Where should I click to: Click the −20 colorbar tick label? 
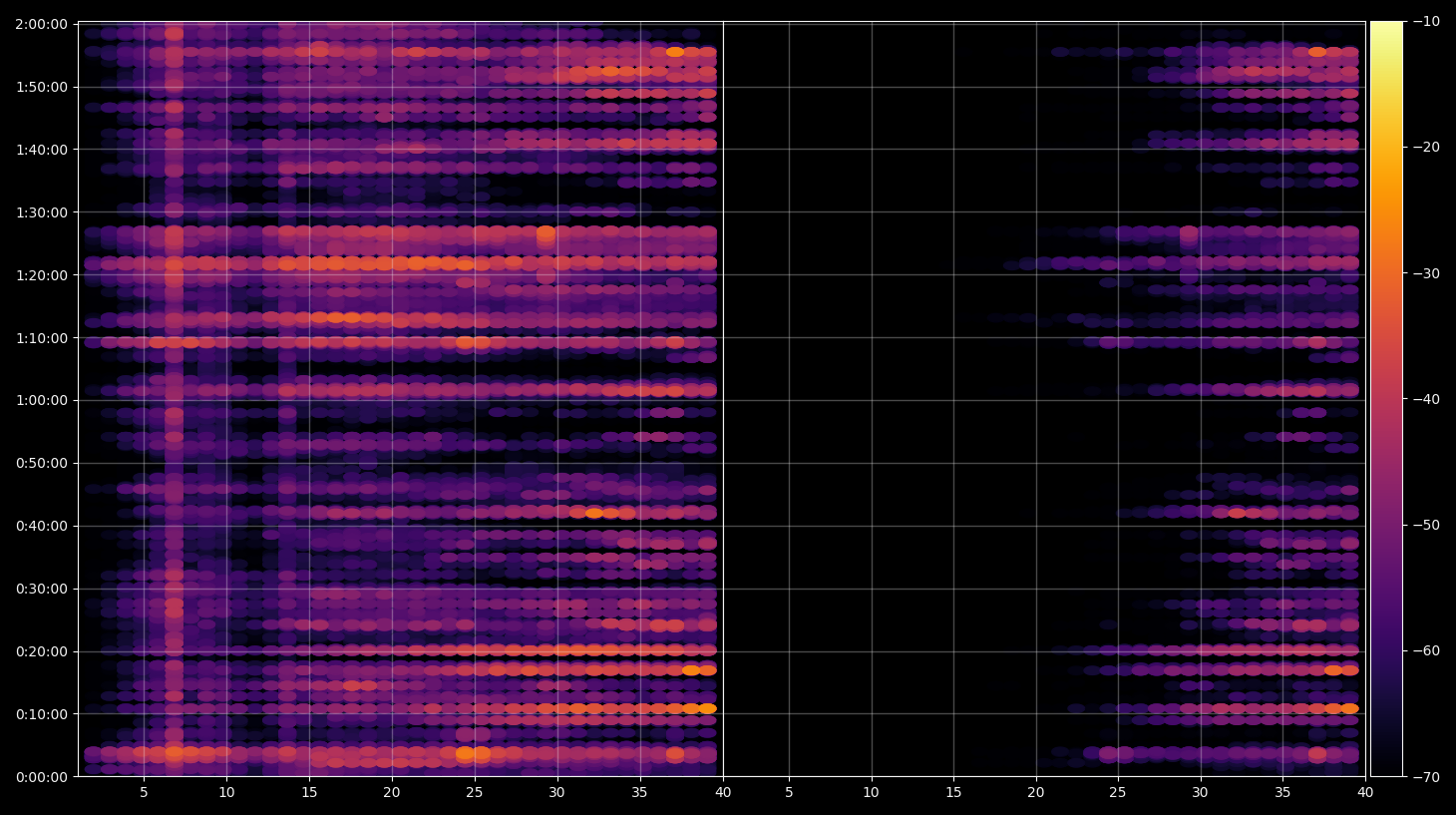pyautogui.click(x=1426, y=148)
